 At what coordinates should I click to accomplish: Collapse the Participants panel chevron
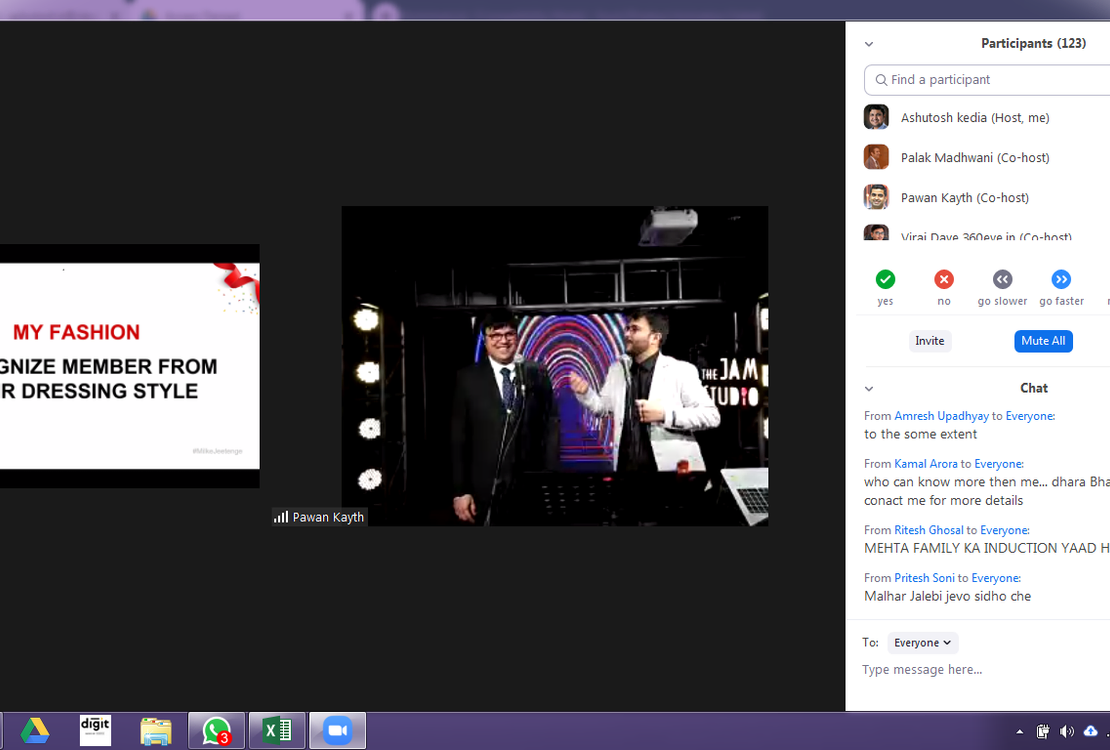pyautogui.click(x=869, y=44)
